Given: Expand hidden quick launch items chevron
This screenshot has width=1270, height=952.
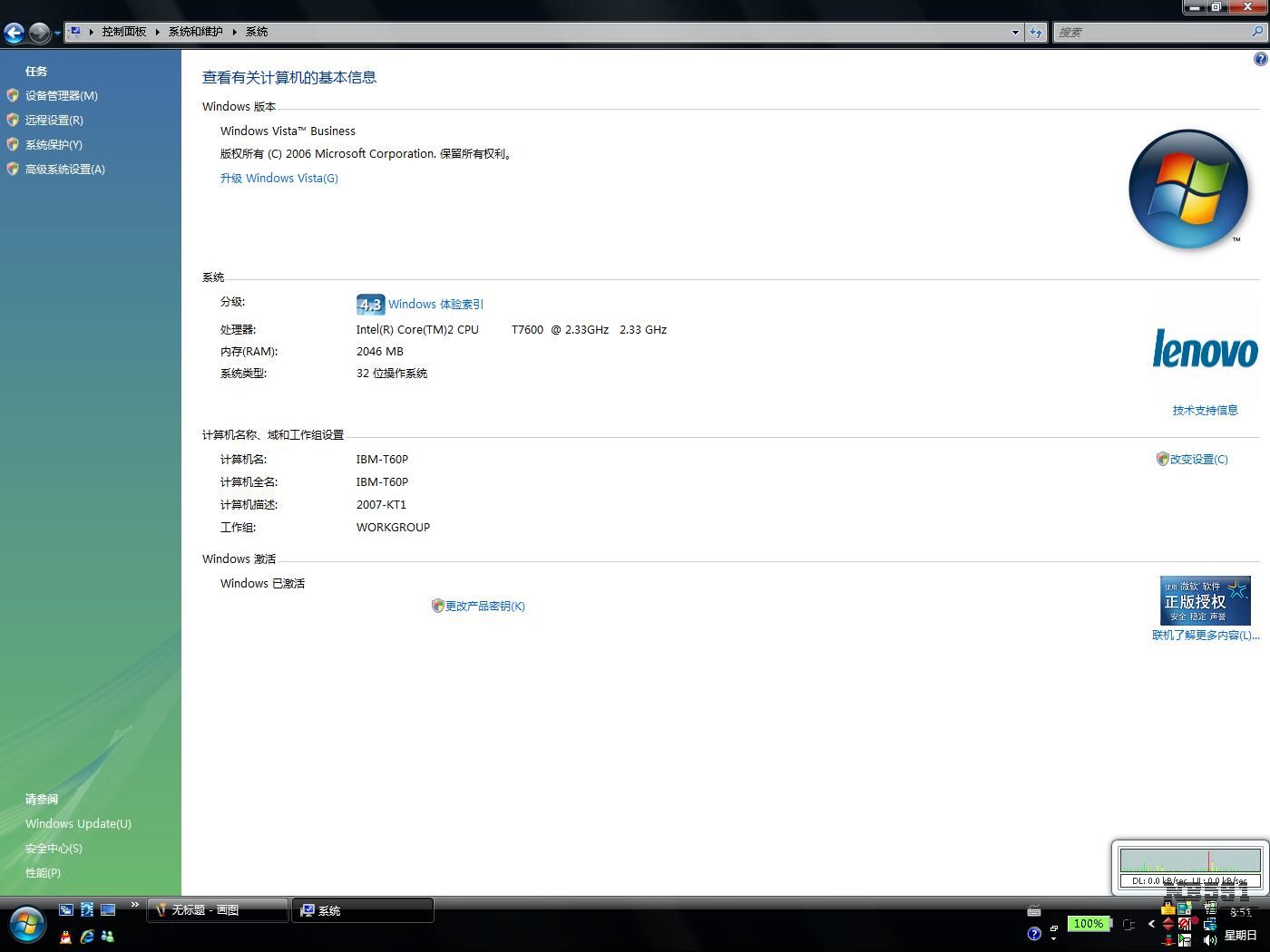Looking at the screenshot, I should pos(135,905).
